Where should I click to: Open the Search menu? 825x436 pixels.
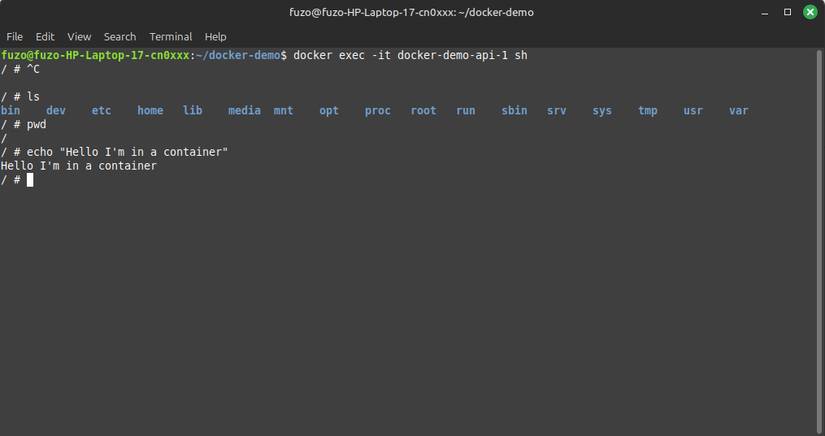tap(119, 37)
